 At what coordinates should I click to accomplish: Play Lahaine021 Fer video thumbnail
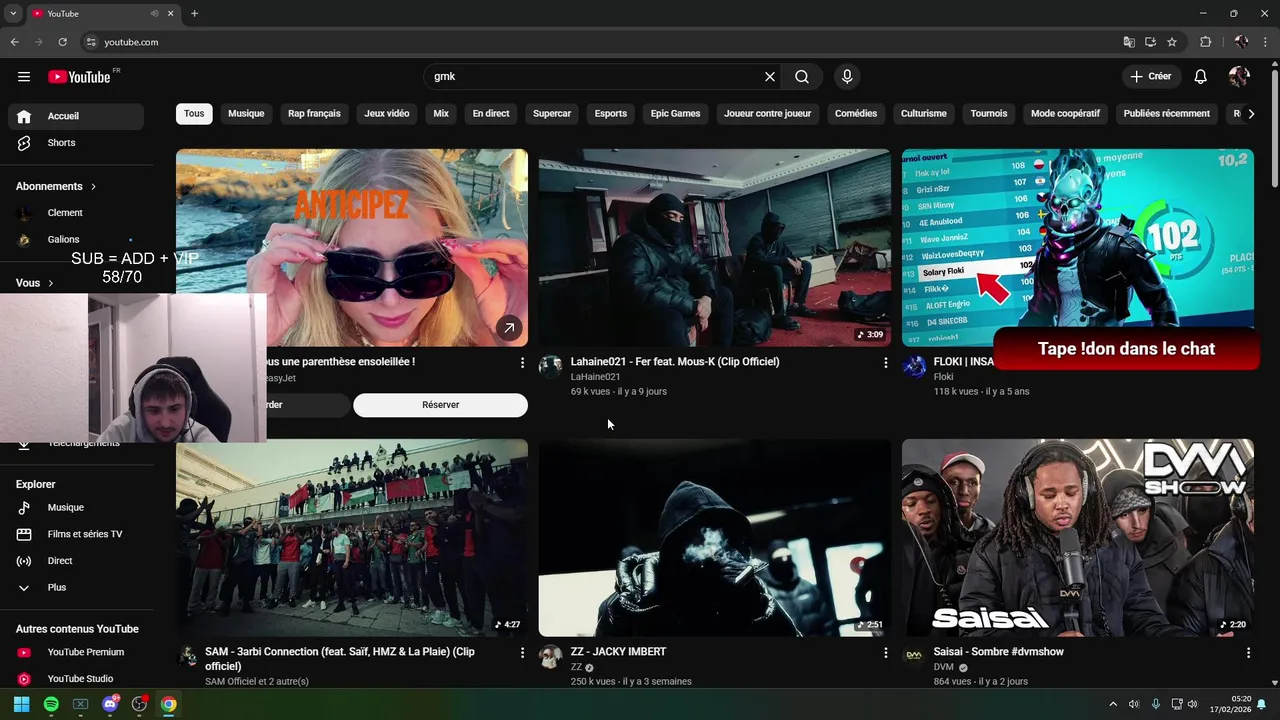[x=714, y=248]
